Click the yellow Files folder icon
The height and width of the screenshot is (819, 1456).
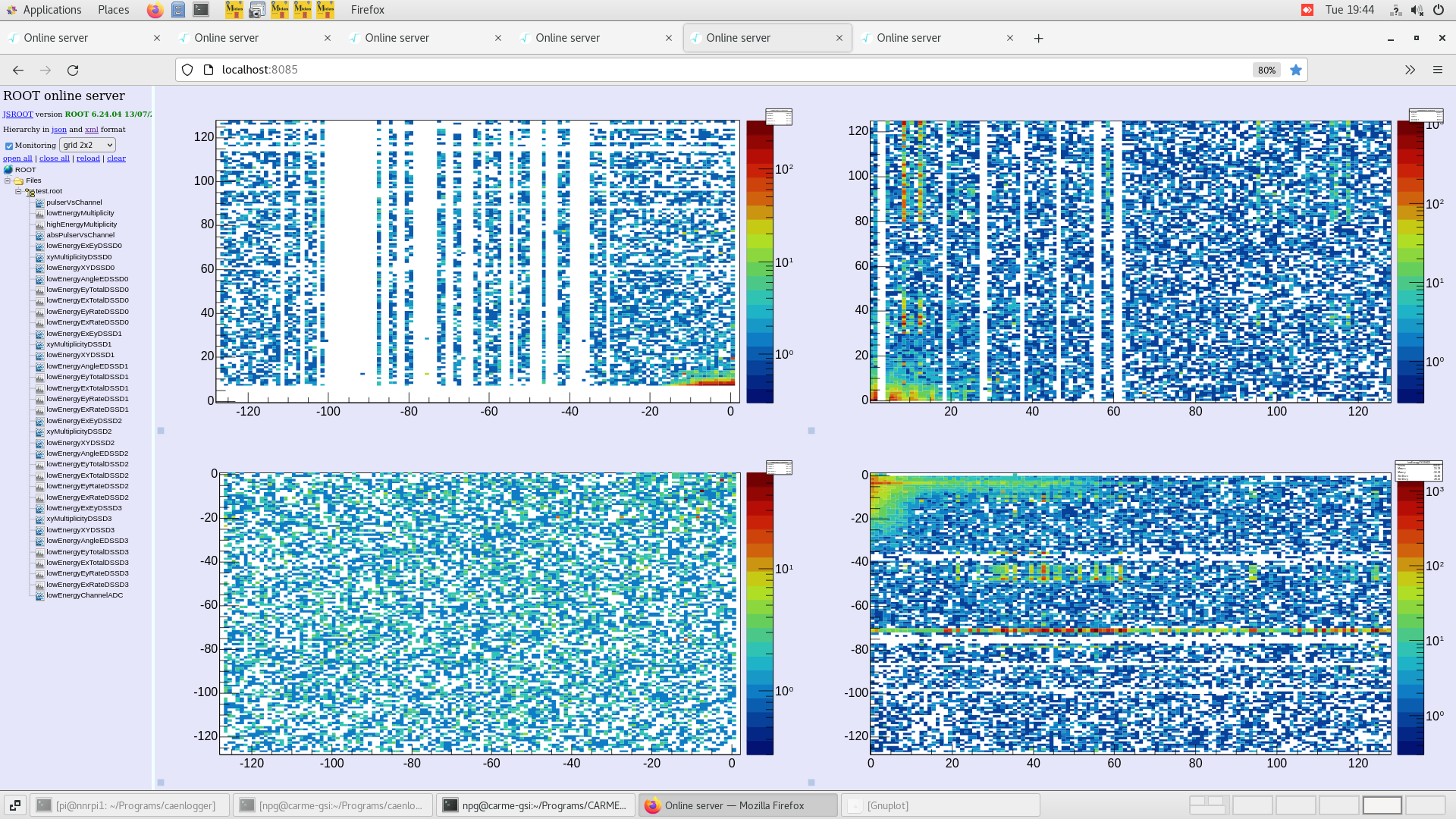19,180
